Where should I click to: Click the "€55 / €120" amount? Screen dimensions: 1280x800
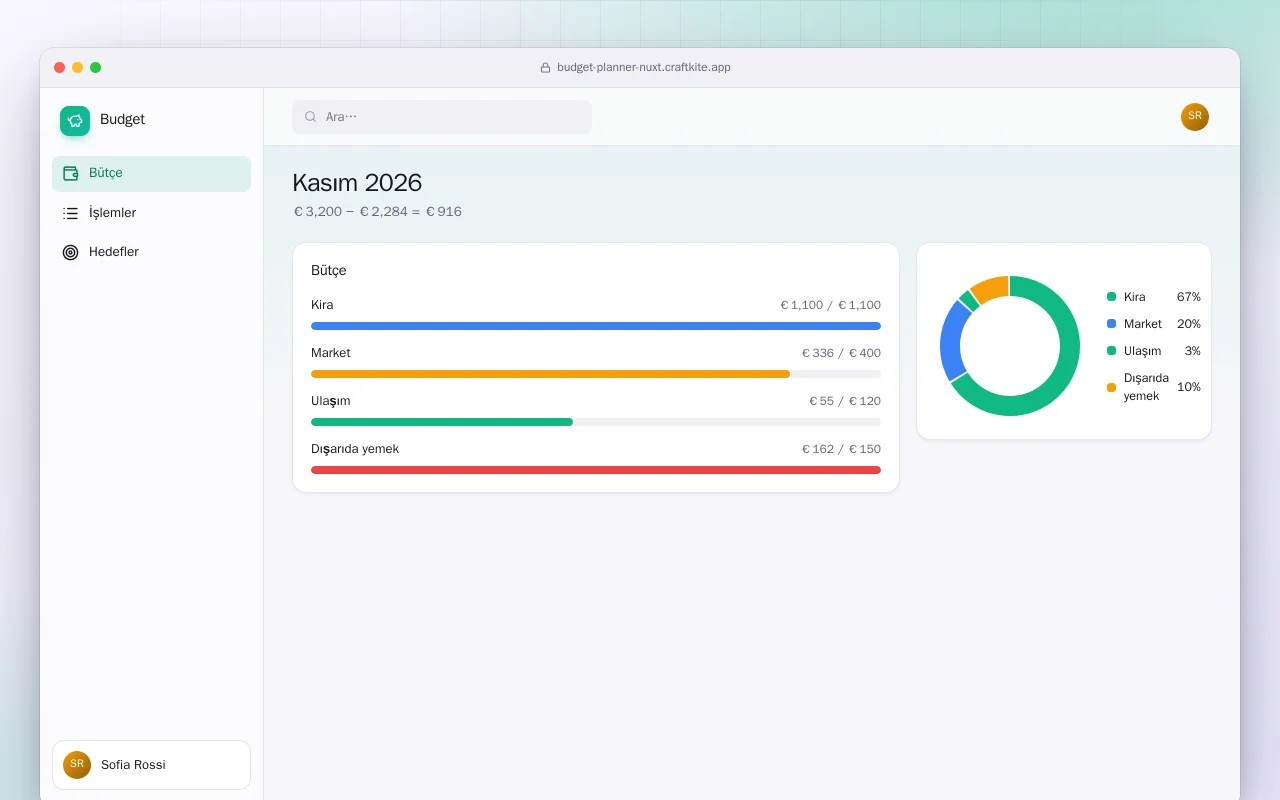(845, 401)
